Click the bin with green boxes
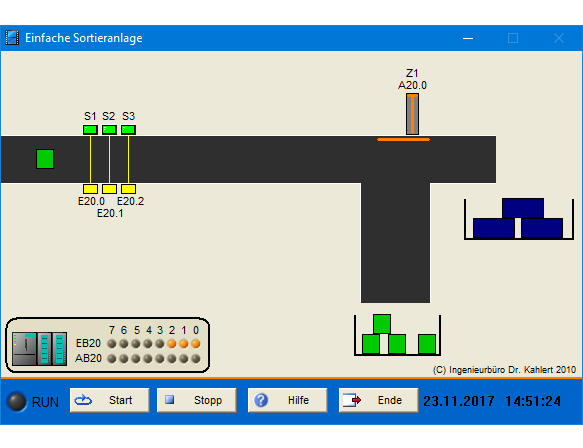This screenshot has height=448, width=583. tap(397, 335)
